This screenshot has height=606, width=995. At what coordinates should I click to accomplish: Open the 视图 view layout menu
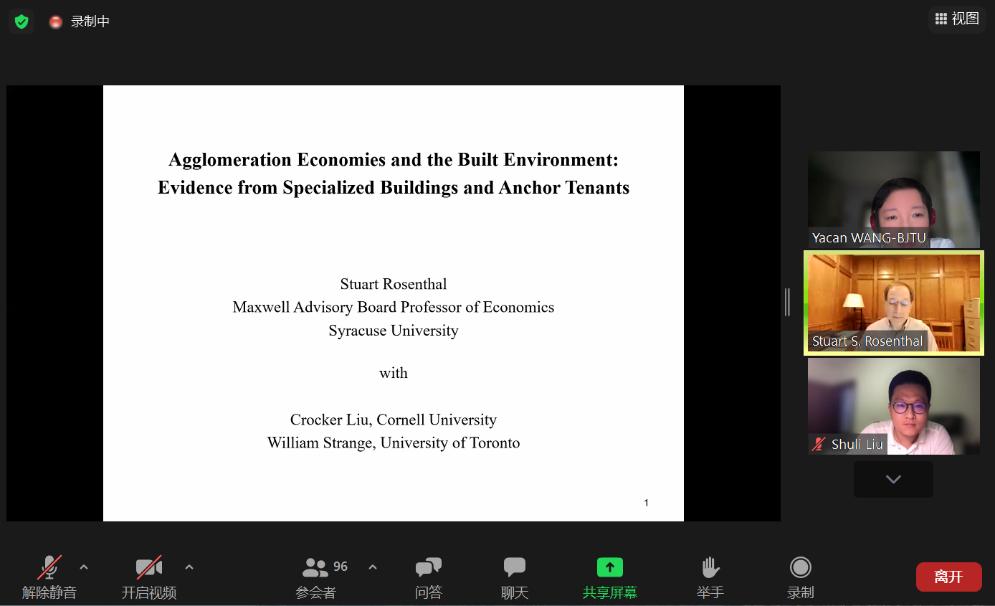coord(957,18)
